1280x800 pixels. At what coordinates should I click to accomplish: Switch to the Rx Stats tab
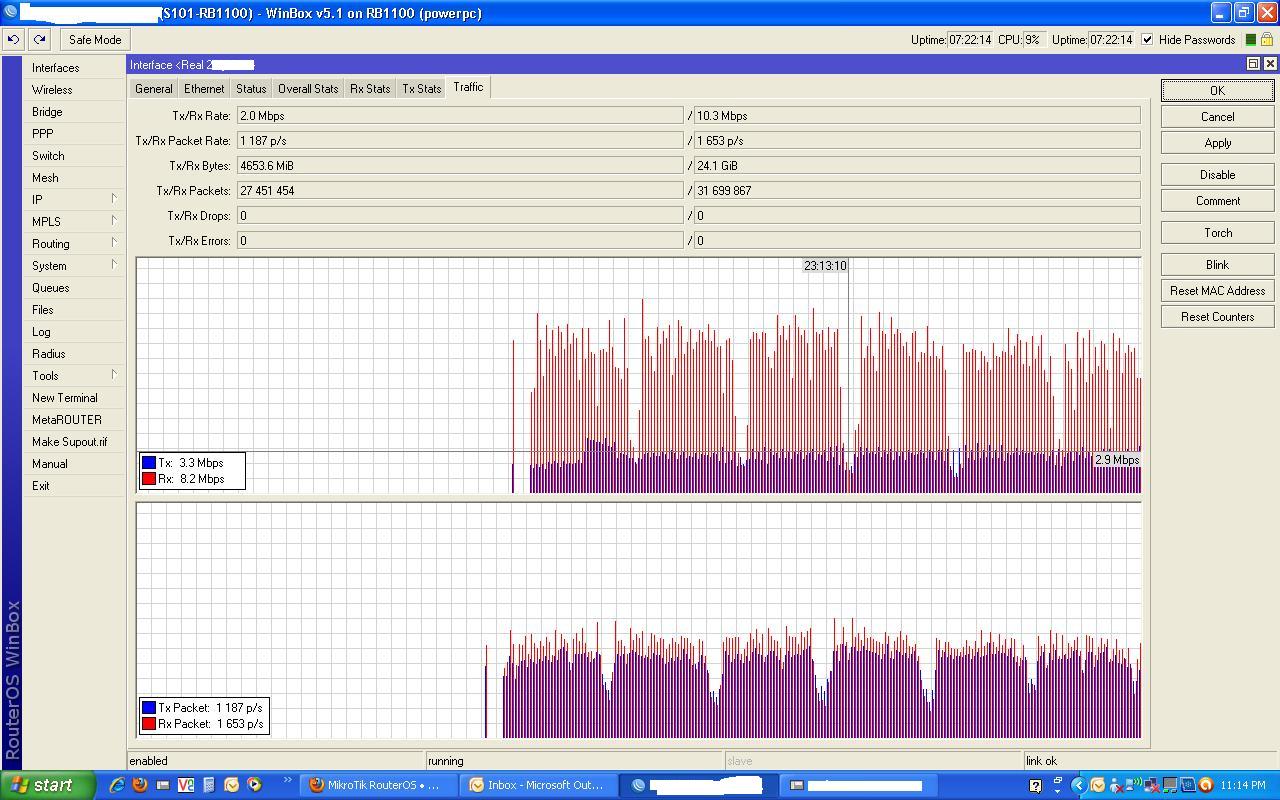pos(370,89)
